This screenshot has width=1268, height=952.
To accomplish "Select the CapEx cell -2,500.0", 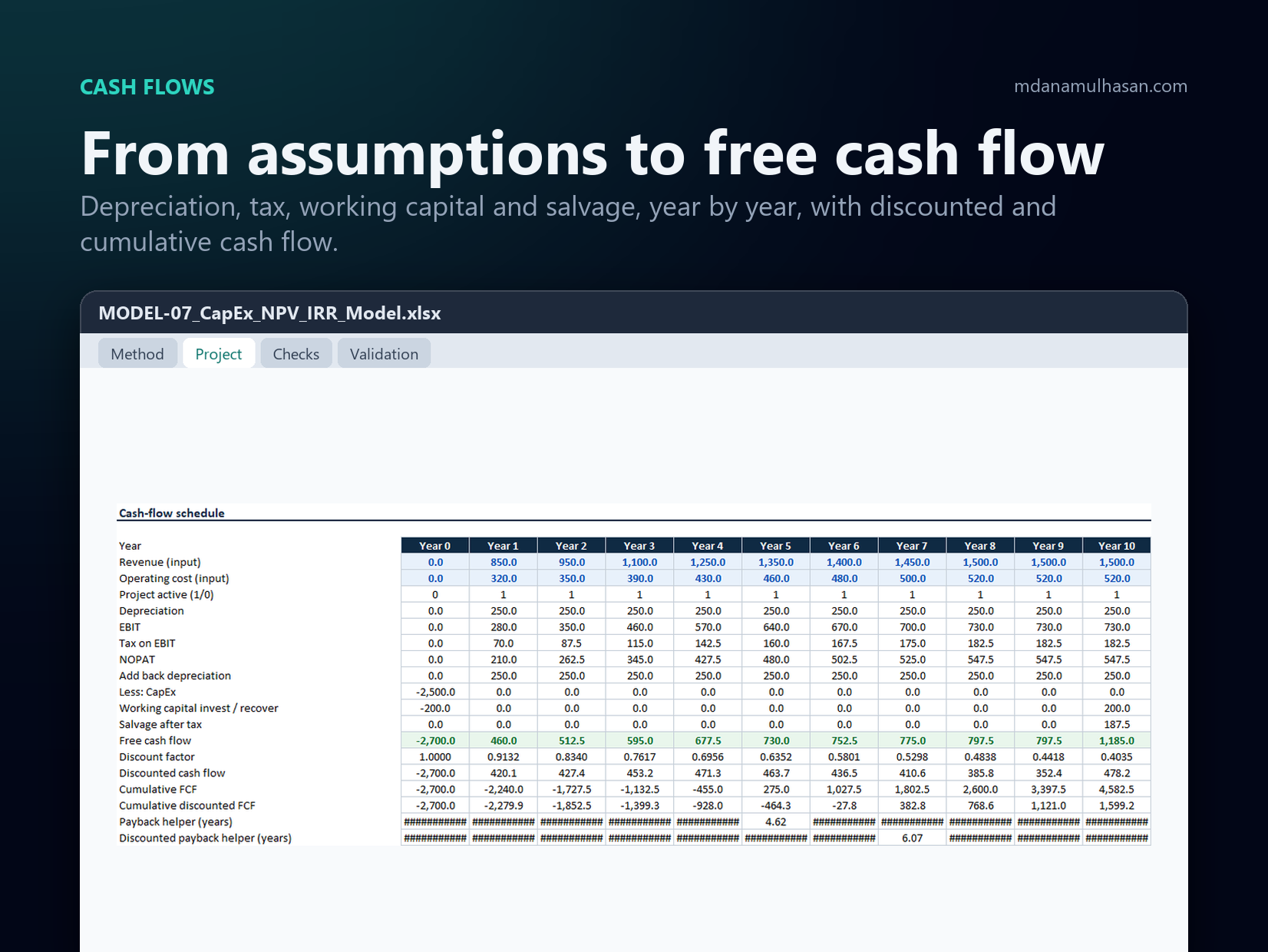I will click(x=435, y=692).
